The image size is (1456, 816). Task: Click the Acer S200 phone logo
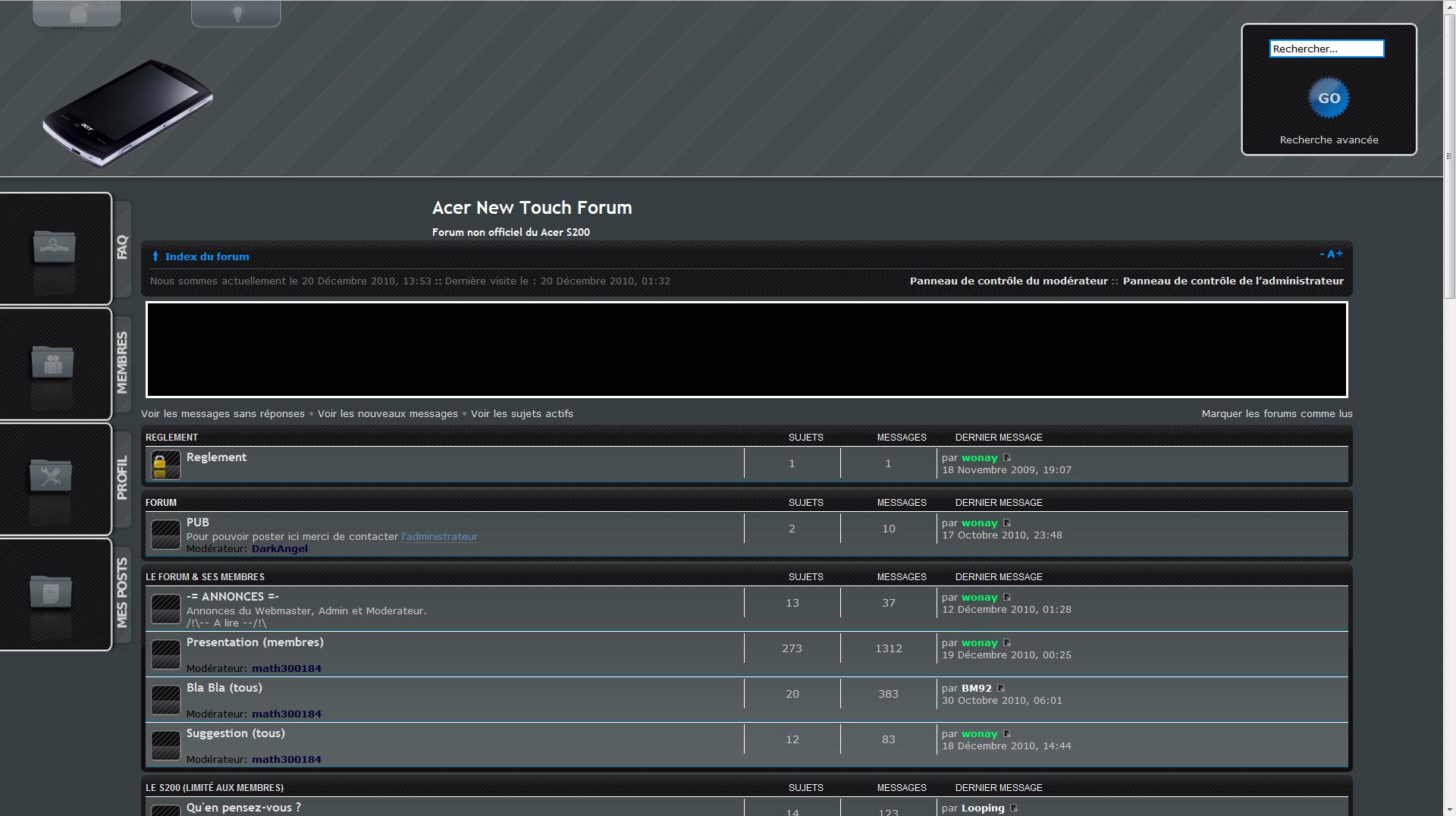click(127, 112)
